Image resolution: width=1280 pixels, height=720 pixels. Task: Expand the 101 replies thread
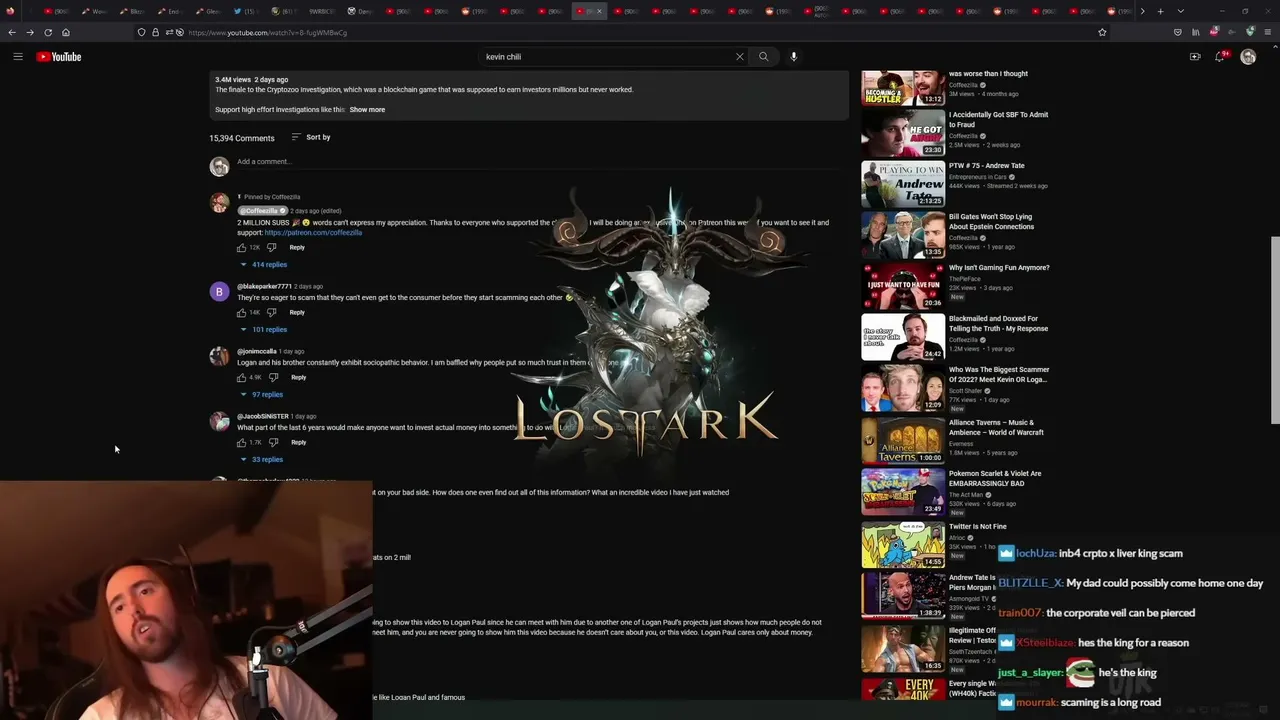click(x=264, y=329)
